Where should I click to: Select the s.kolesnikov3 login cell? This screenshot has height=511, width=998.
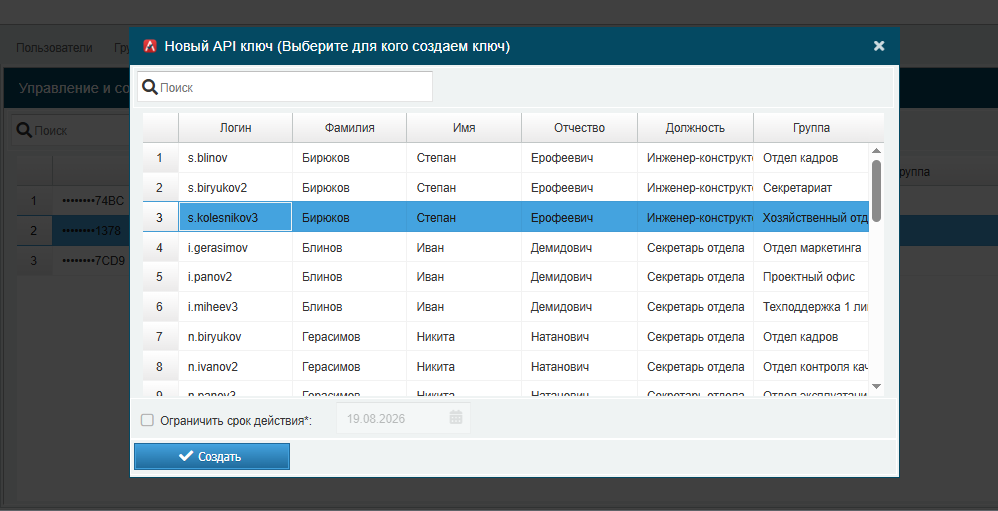pos(235,218)
